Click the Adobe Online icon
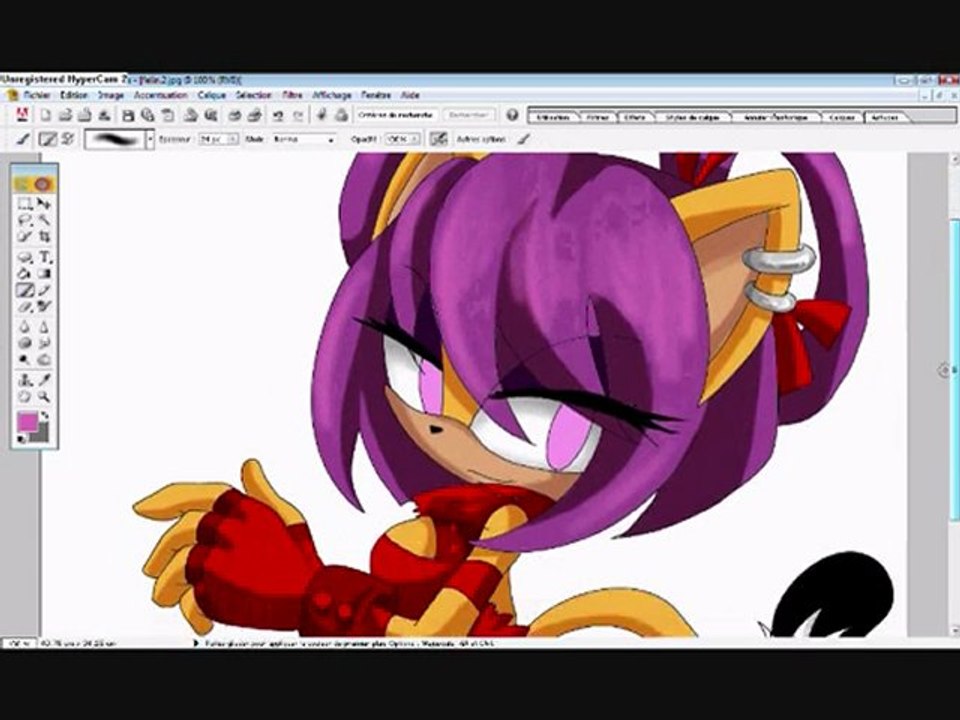 tap(22, 114)
